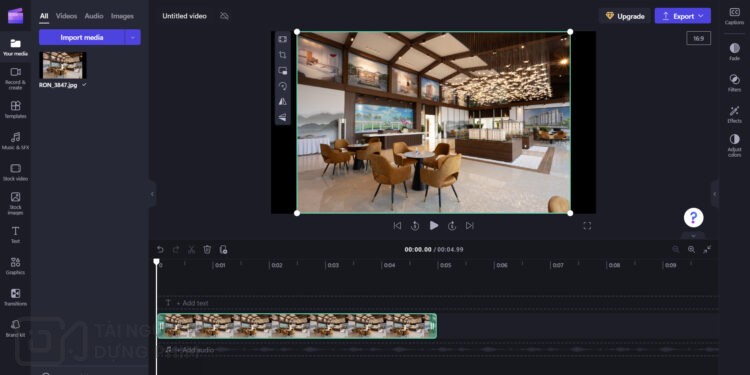Skip to the start of video
The width and height of the screenshot is (750, 375).
(x=397, y=226)
